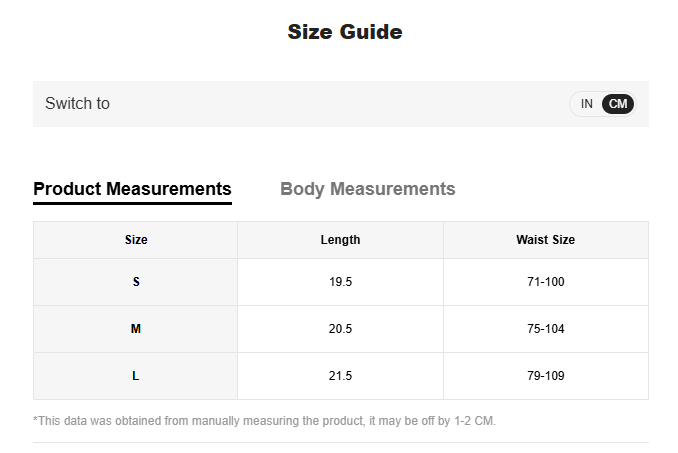Select the size M row label
The image size is (678, 453).
(x=136, y=329)
